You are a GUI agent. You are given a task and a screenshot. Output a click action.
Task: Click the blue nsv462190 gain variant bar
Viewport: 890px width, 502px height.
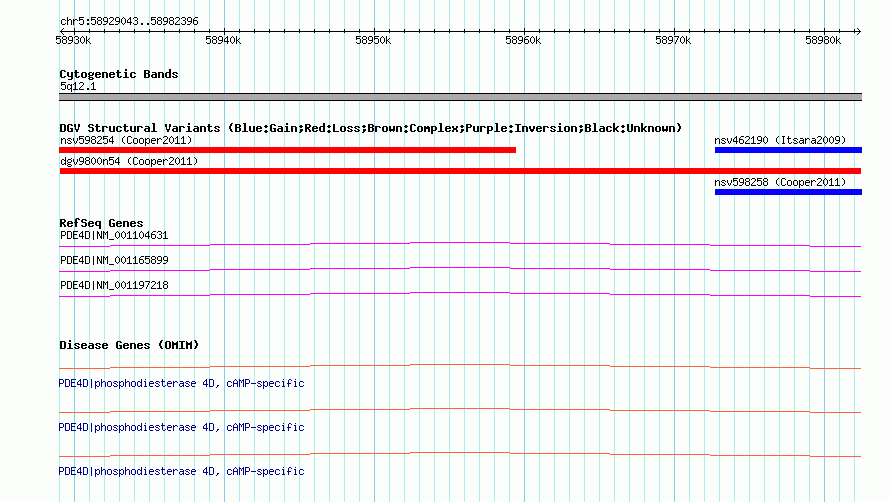[788, 150]
